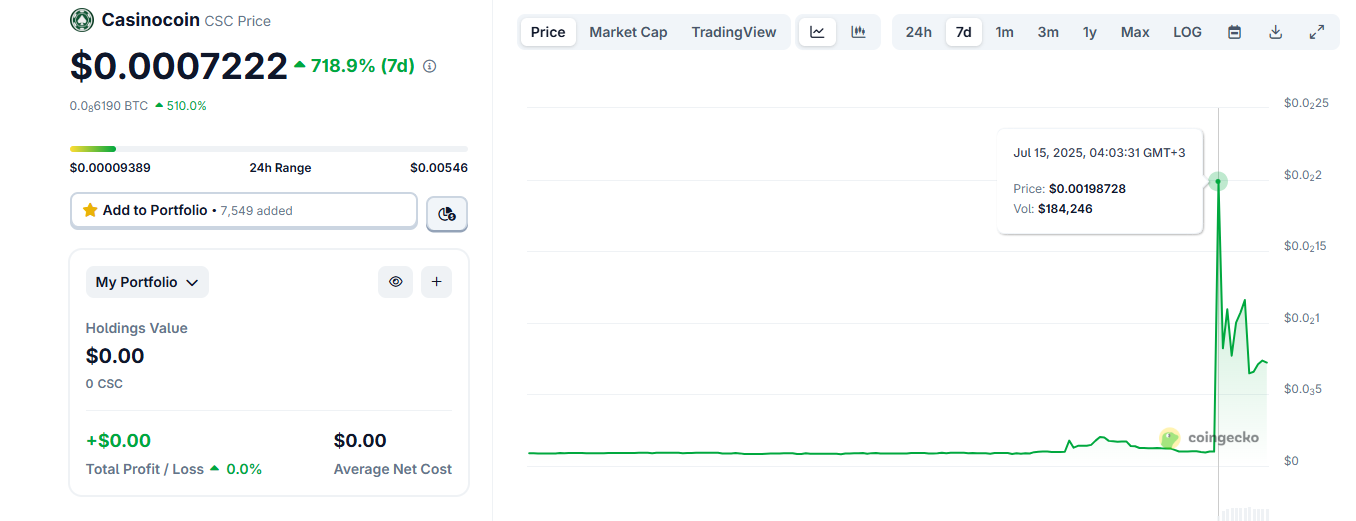
Task: Toggle holdings visibility with the eye icon
Action: point(395,282)
